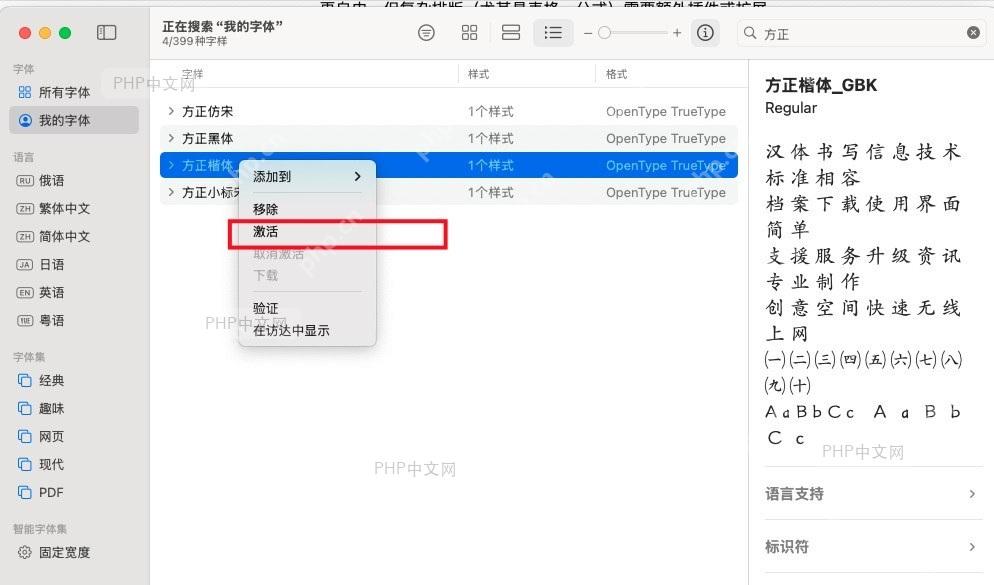Open the 网页 font collection

(x=41, y=436)
